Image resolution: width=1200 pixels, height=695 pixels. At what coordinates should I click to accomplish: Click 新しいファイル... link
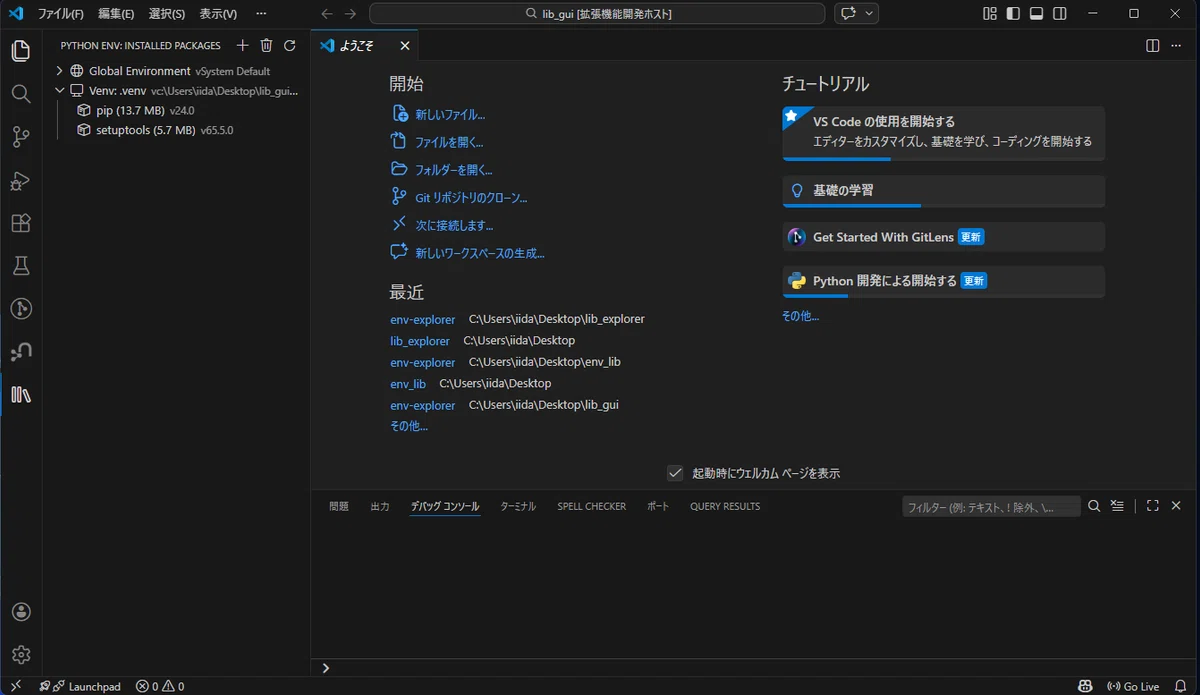pos(450,115)
